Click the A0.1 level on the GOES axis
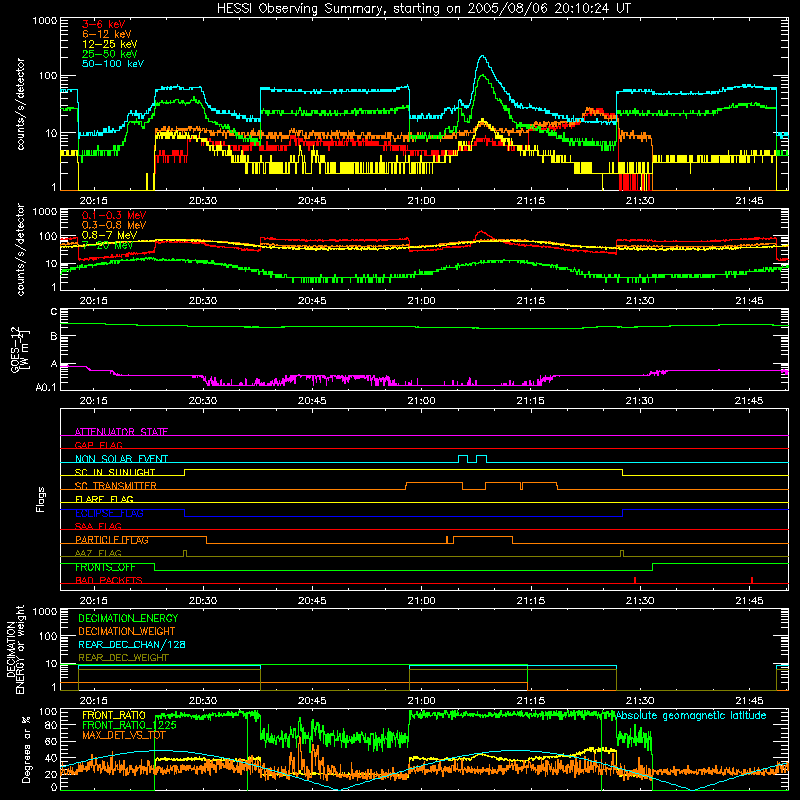This screenshot has width=800, height=800. (46, 387)
